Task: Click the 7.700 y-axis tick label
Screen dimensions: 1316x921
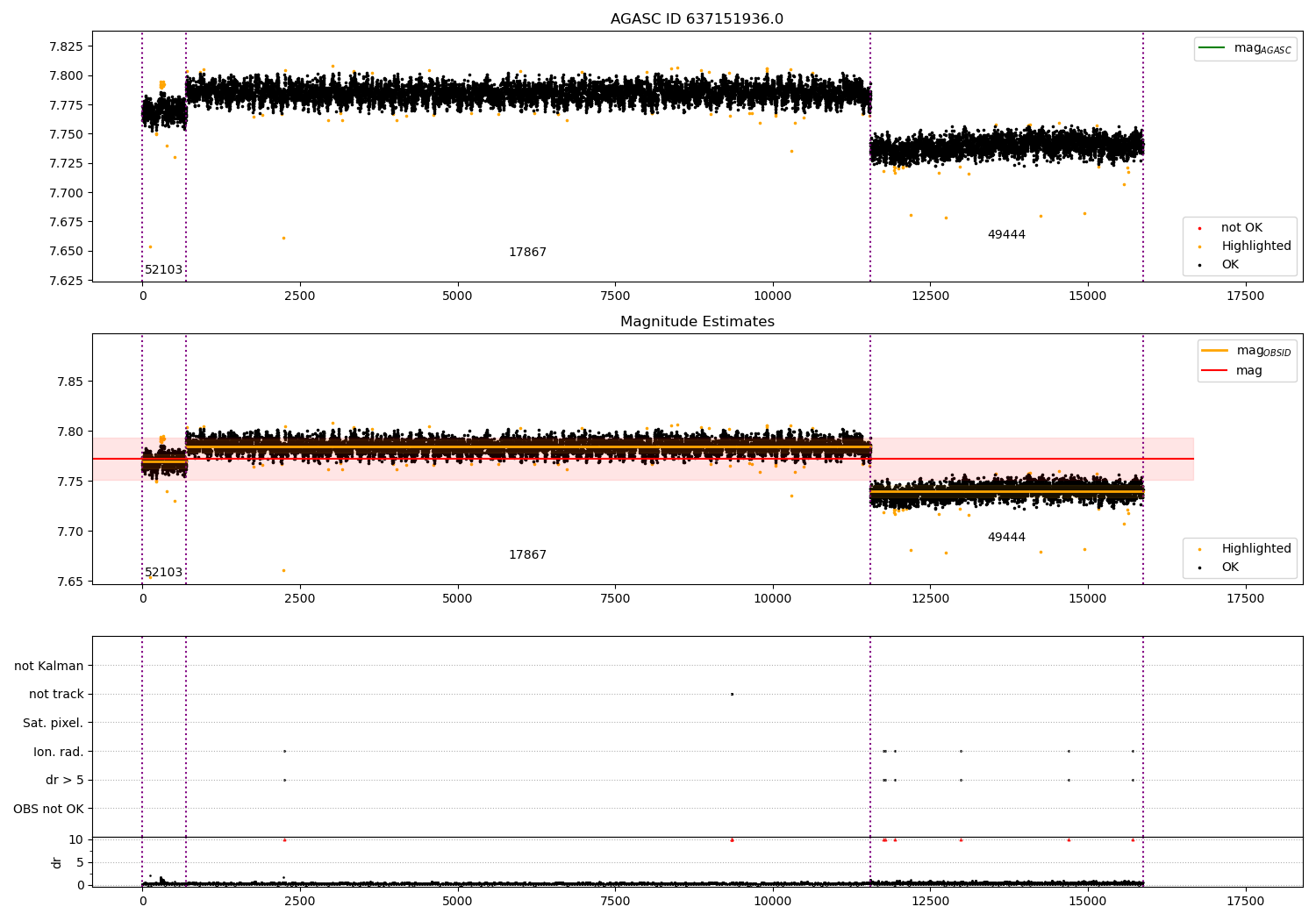Action: [66, 193]
